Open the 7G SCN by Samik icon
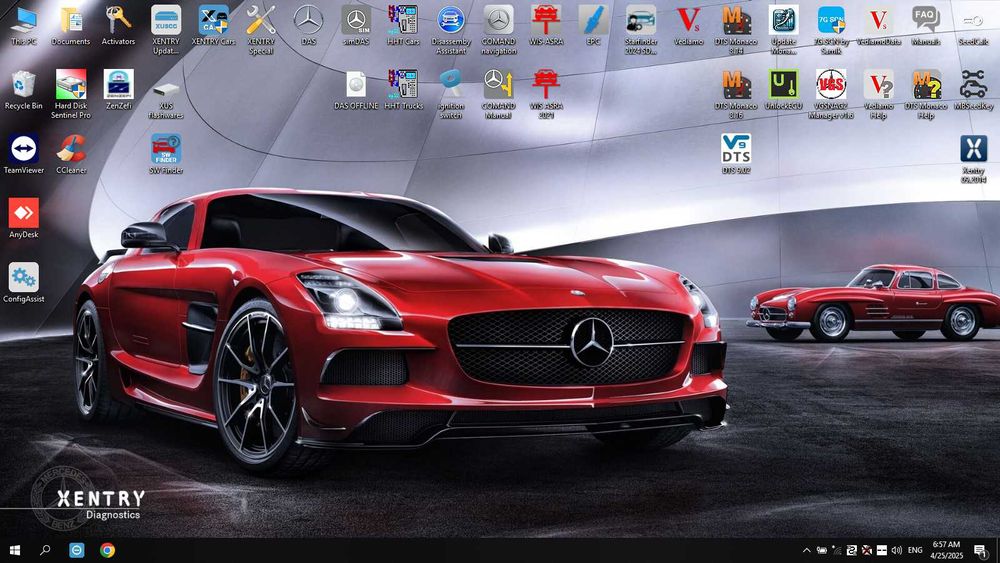Viewport: 1000px width, 563px height. click(x=831, y=29)
